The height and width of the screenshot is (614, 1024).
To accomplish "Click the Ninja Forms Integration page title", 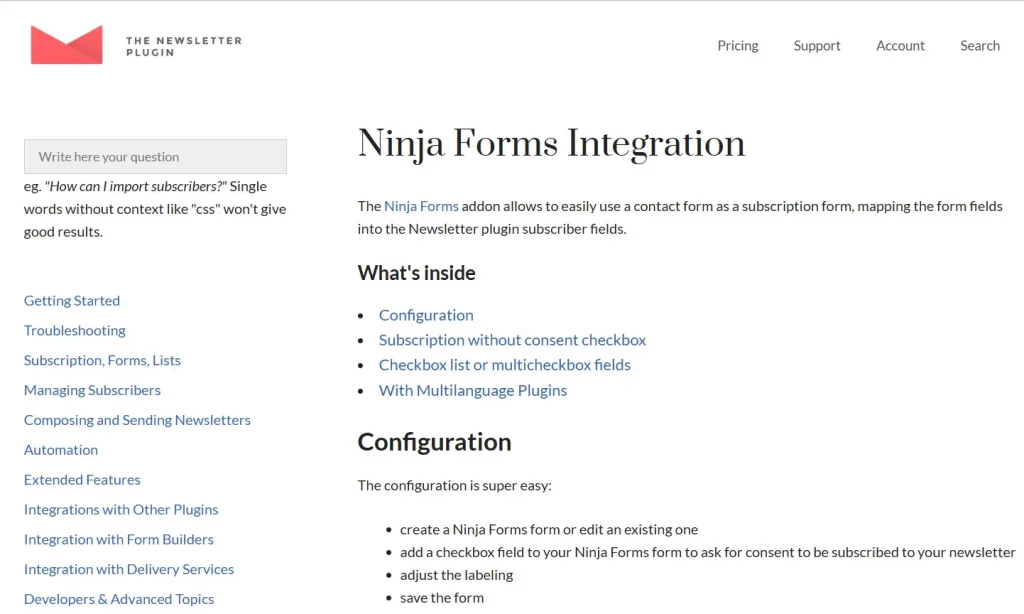I will pyautogui.click(x=551, y=144).
